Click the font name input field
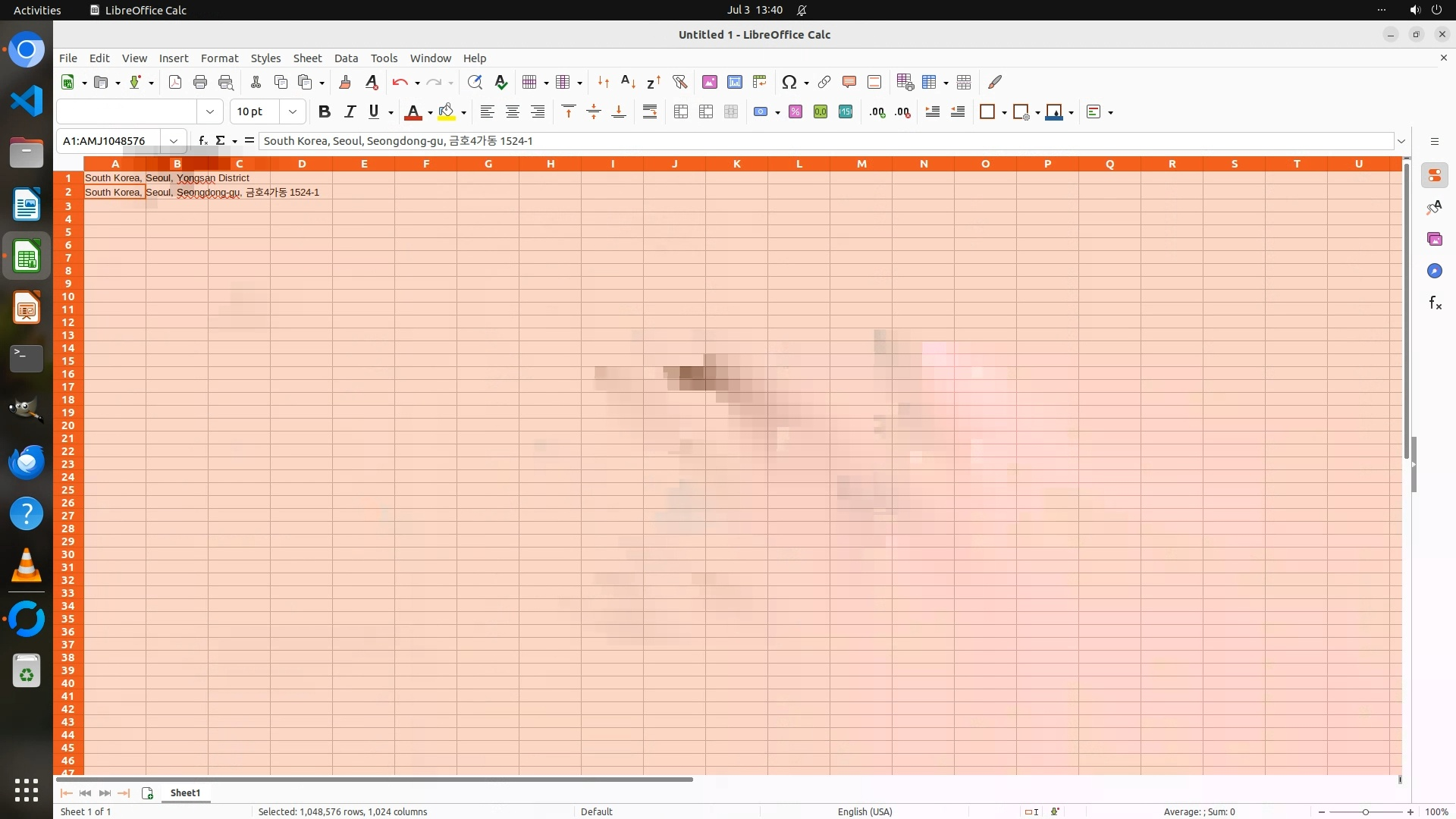This screenshot has height=819, width=1456. 127,112
